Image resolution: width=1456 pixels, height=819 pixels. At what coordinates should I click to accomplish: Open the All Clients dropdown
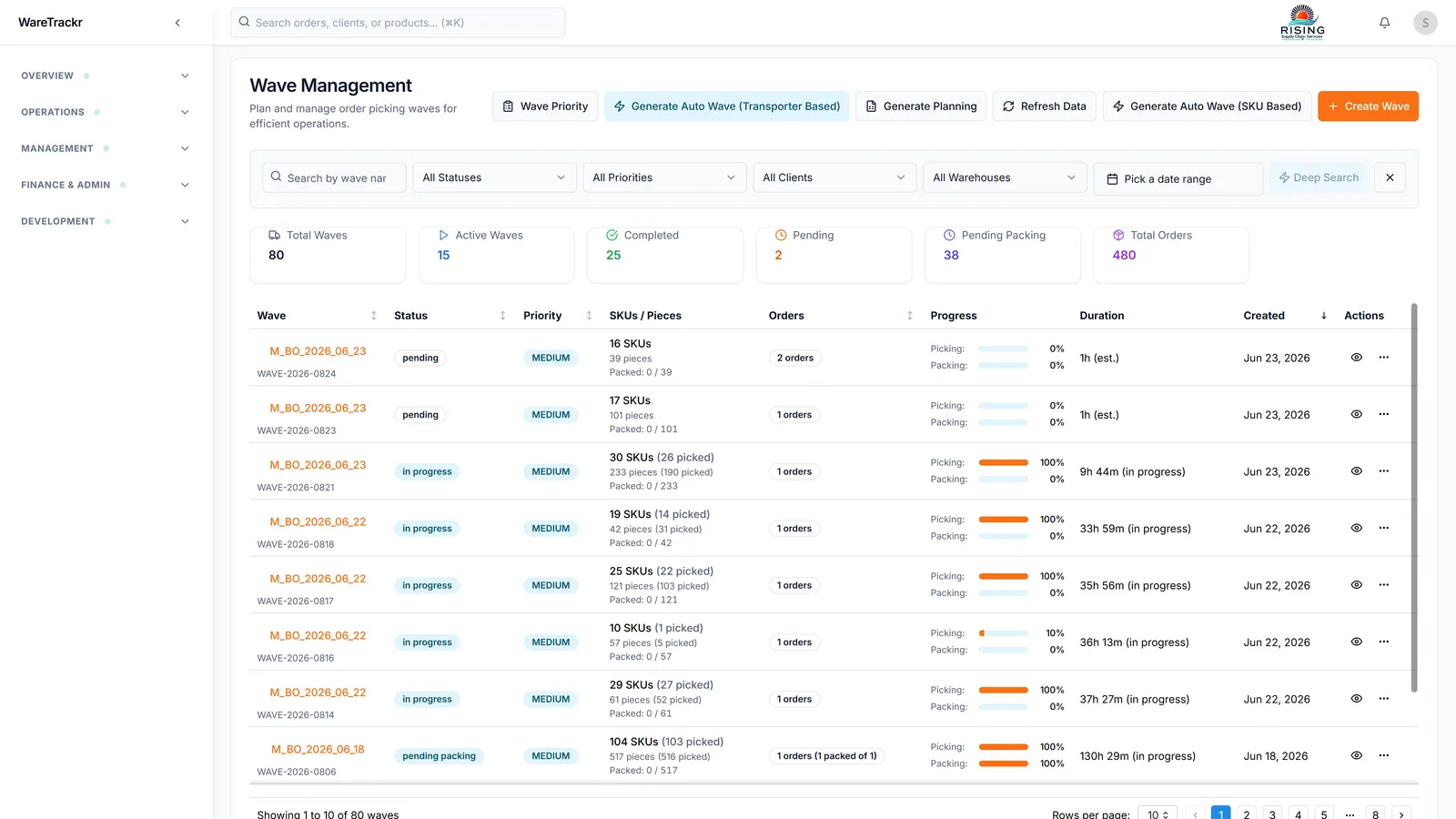tap(834, 177)
